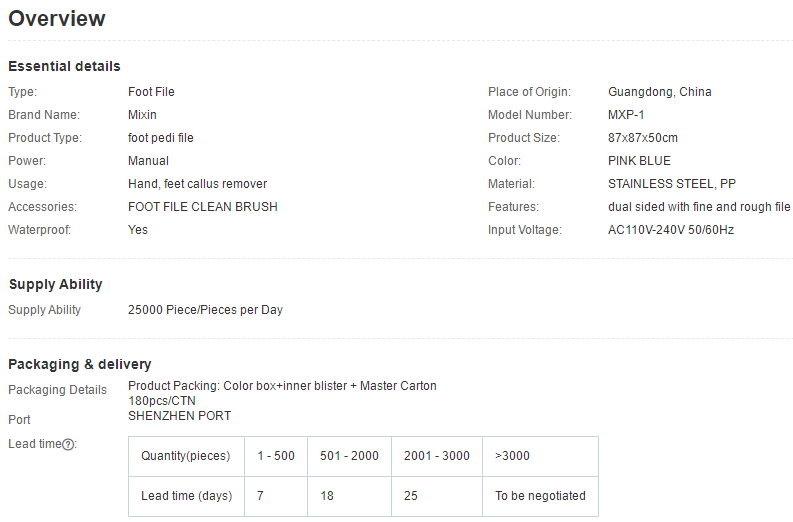Click the Packaging & delivery heading
The width and height of the screenshot is (793, 522).
click(80, 364)
